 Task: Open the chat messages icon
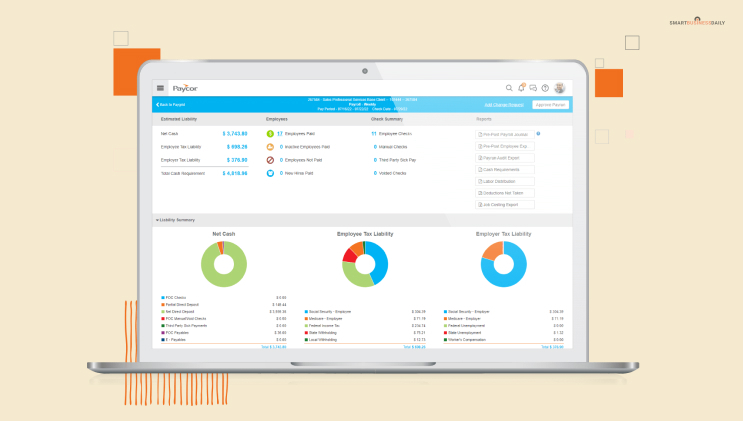click(x=533, y=88)
